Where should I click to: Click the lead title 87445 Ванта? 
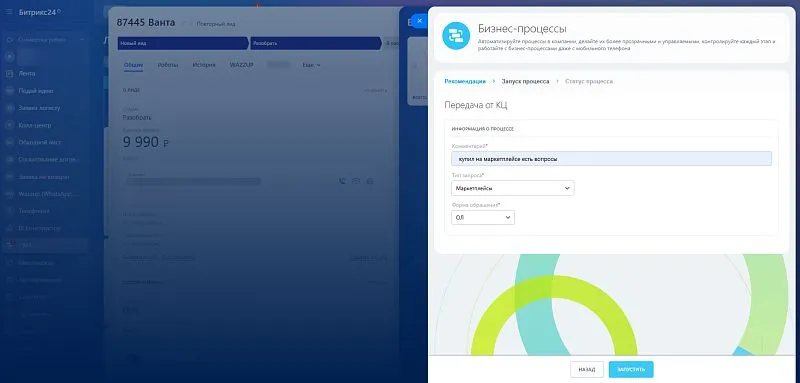[x=146, y=22]
